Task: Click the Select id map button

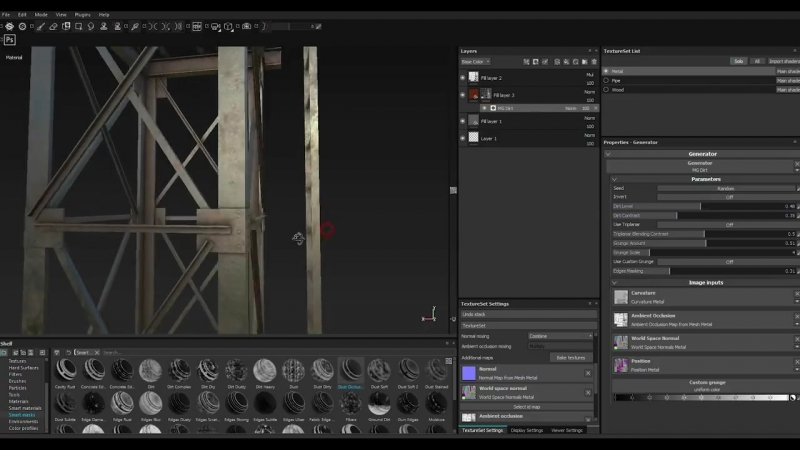Action: 527,407
